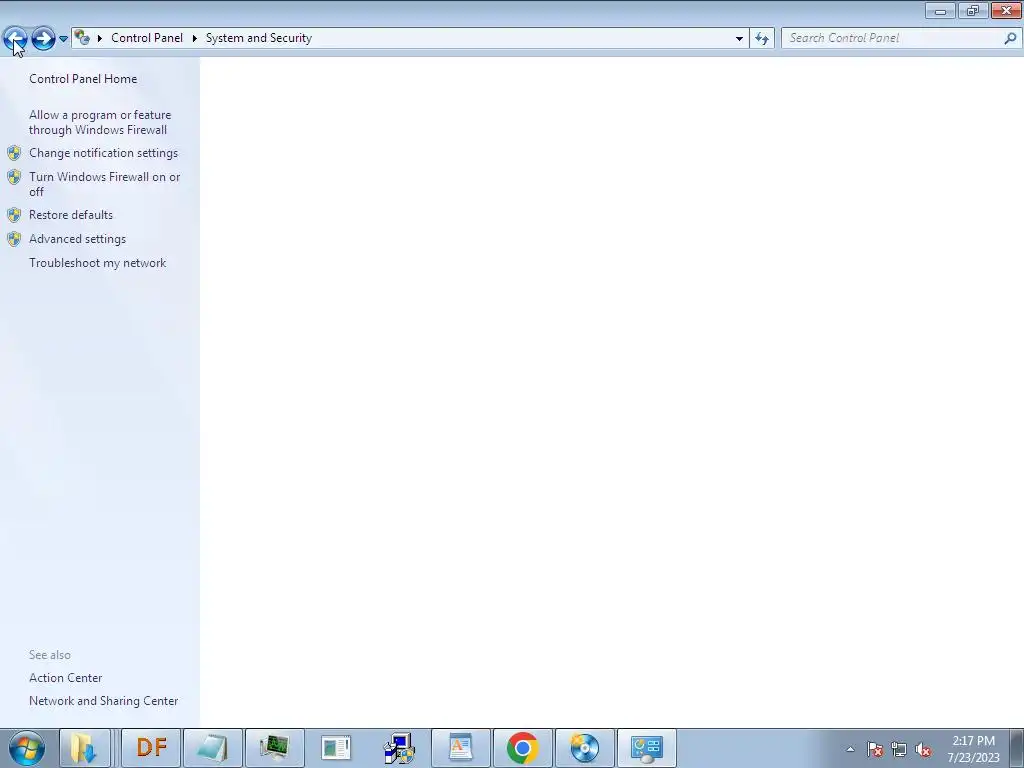Go back with the Back arrow button
1024x768 pixels.
click(15, 39)
